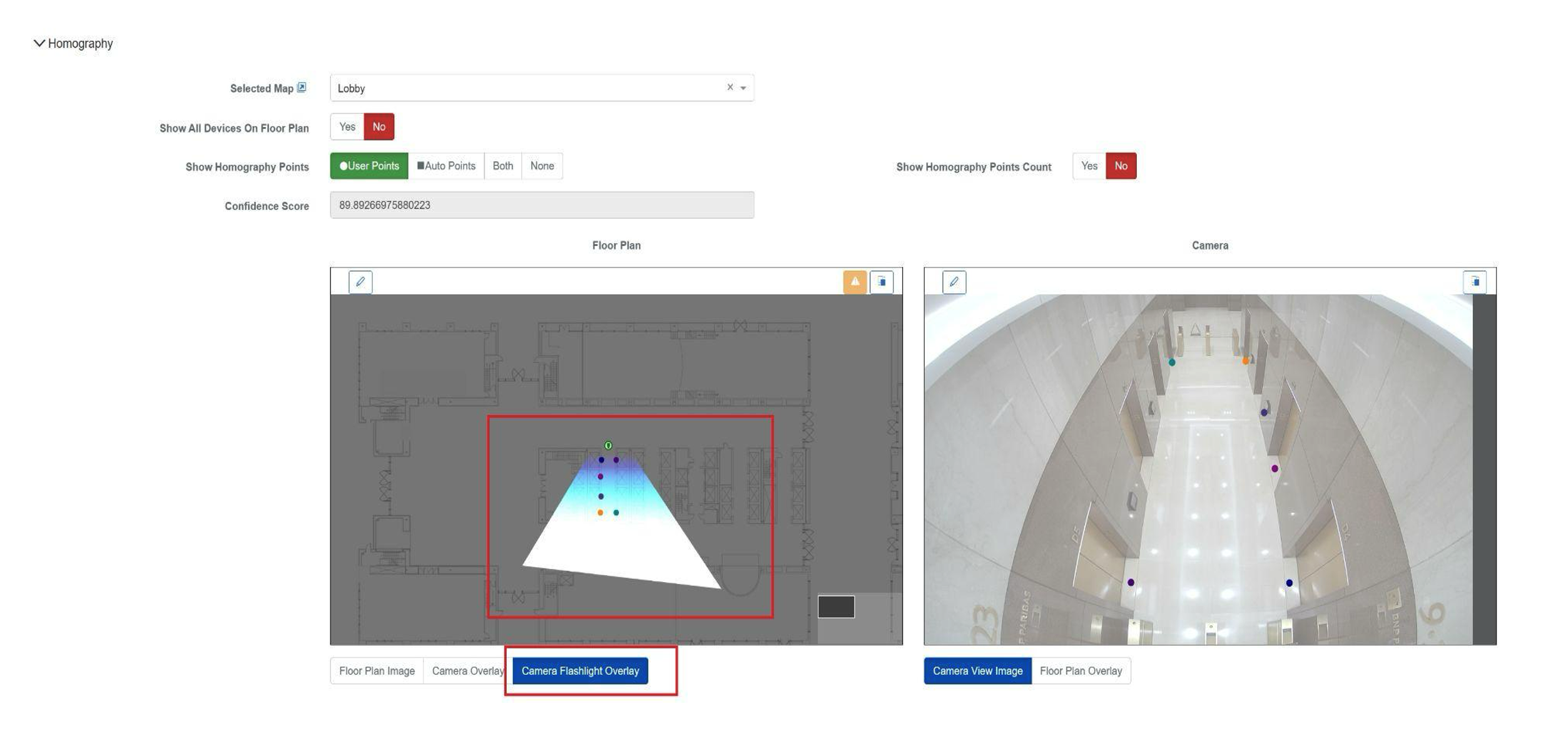Click the Camera panel copy icon
The image size is (1568, 731).
click(1475, 282)
